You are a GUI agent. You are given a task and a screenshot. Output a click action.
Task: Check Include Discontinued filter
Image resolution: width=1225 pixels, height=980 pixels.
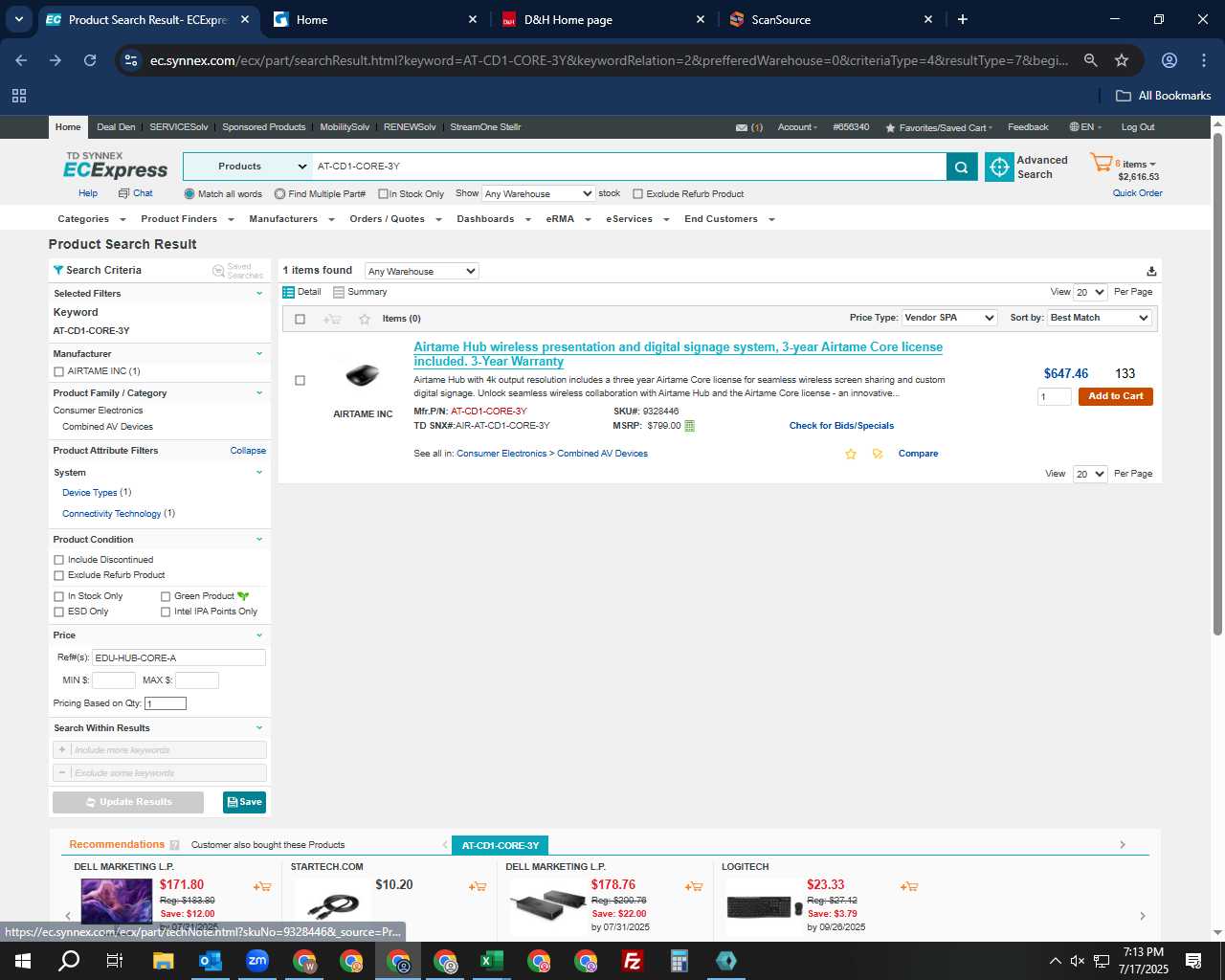pos(59,560)
